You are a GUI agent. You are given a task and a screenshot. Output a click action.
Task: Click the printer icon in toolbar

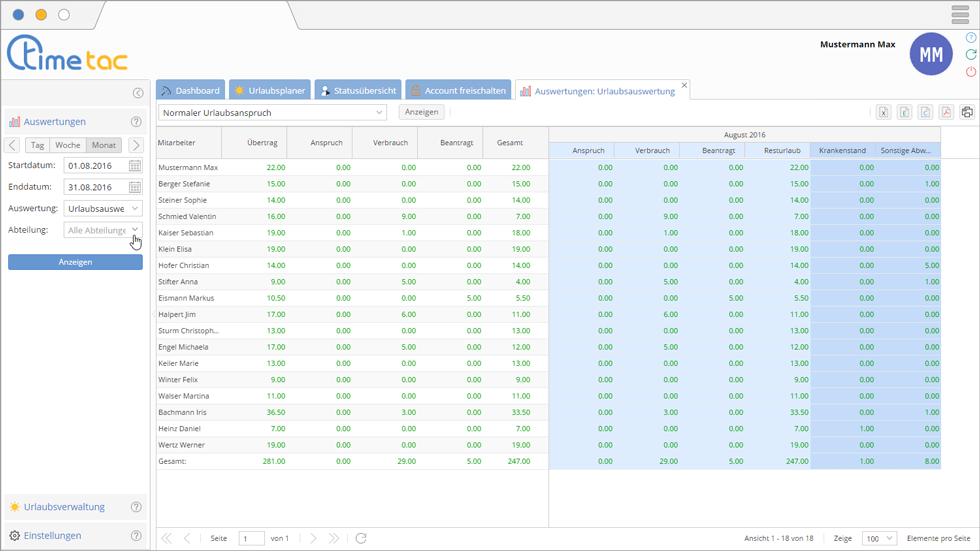(967, 112)
